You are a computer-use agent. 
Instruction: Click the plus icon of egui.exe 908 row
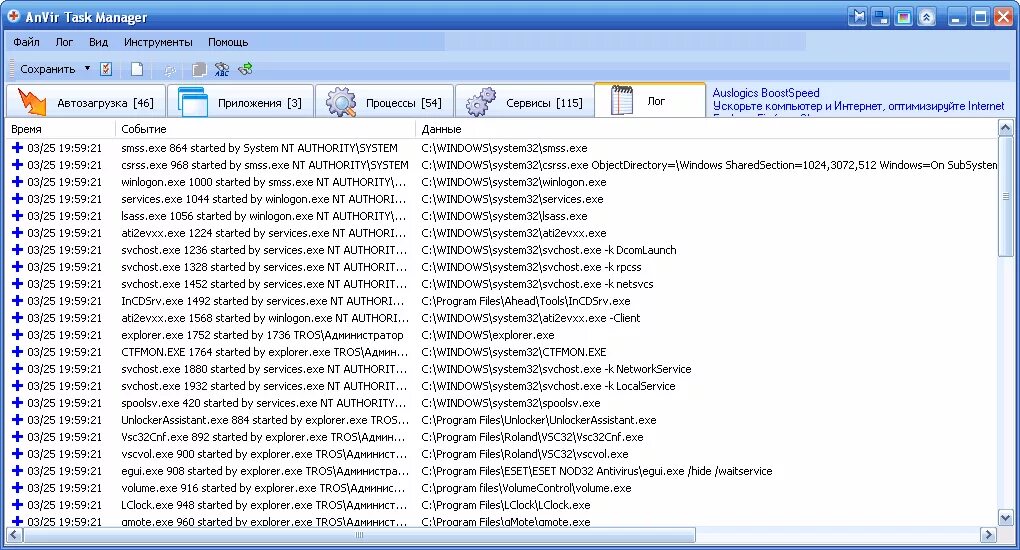[18, 471]
